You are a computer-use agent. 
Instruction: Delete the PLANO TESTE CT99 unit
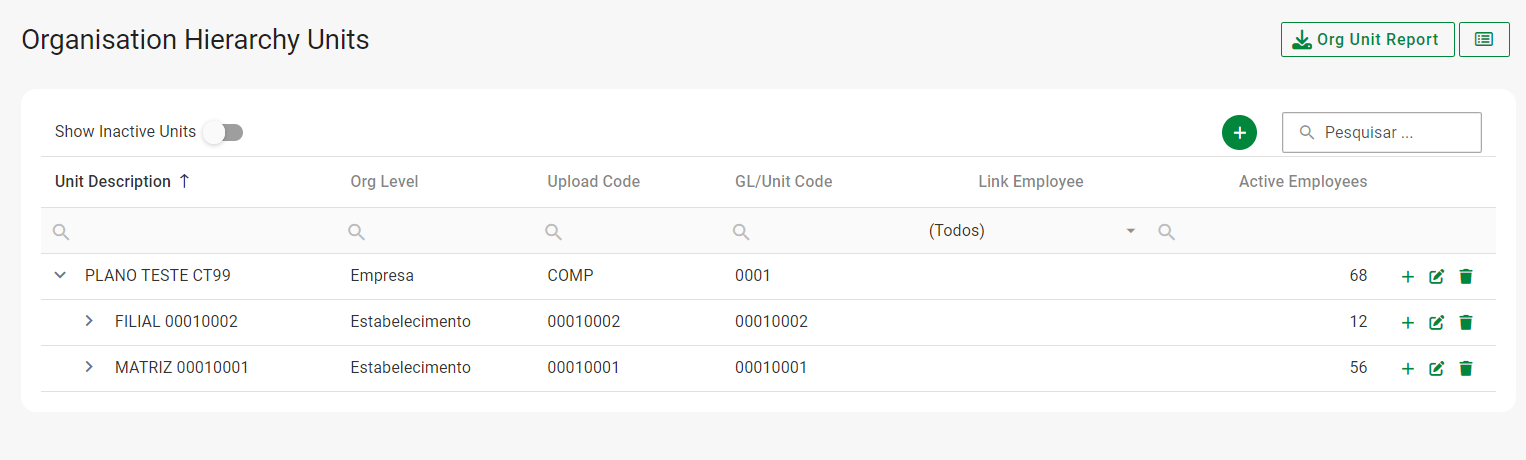click(1466, 277)
